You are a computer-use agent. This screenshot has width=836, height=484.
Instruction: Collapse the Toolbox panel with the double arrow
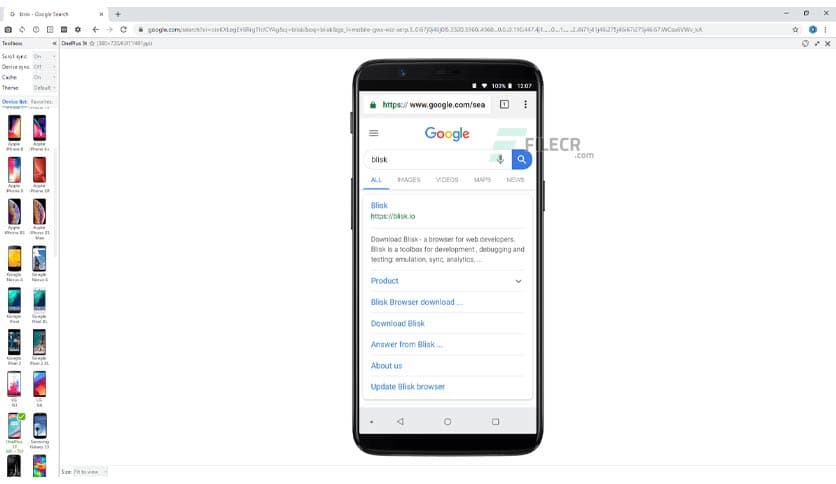pyautogui.click(x=54, y=43)
